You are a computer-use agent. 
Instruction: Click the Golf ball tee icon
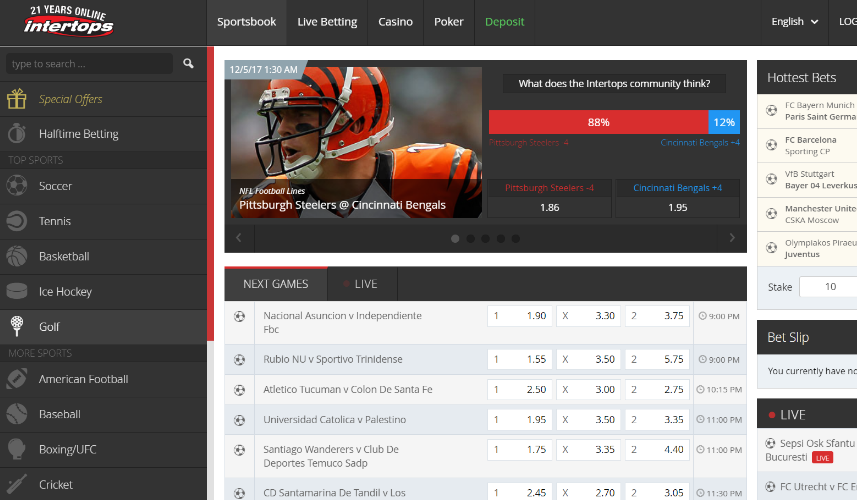click(16, 326)
